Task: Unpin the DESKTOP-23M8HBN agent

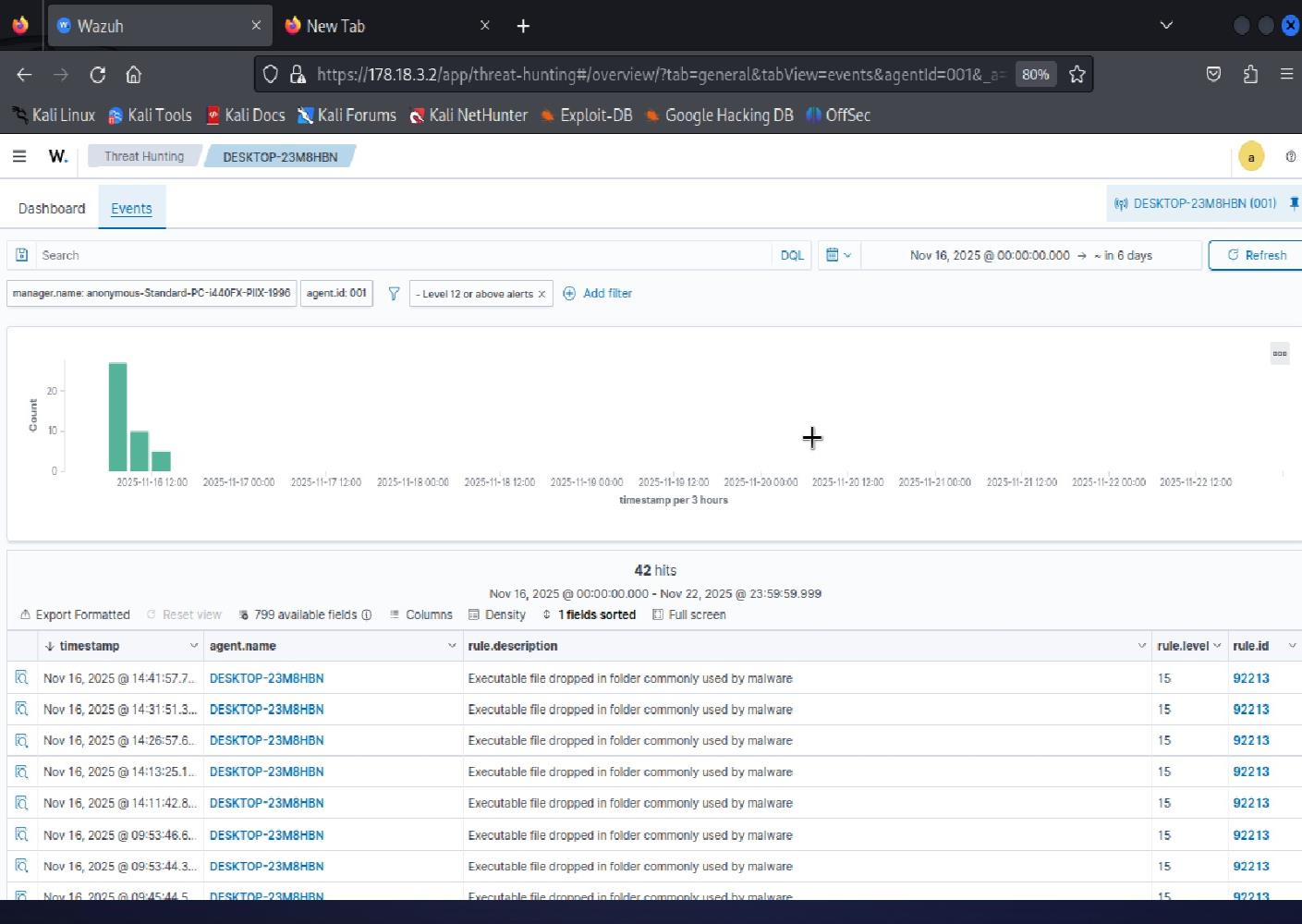Action: click(x=1294, y=203)
